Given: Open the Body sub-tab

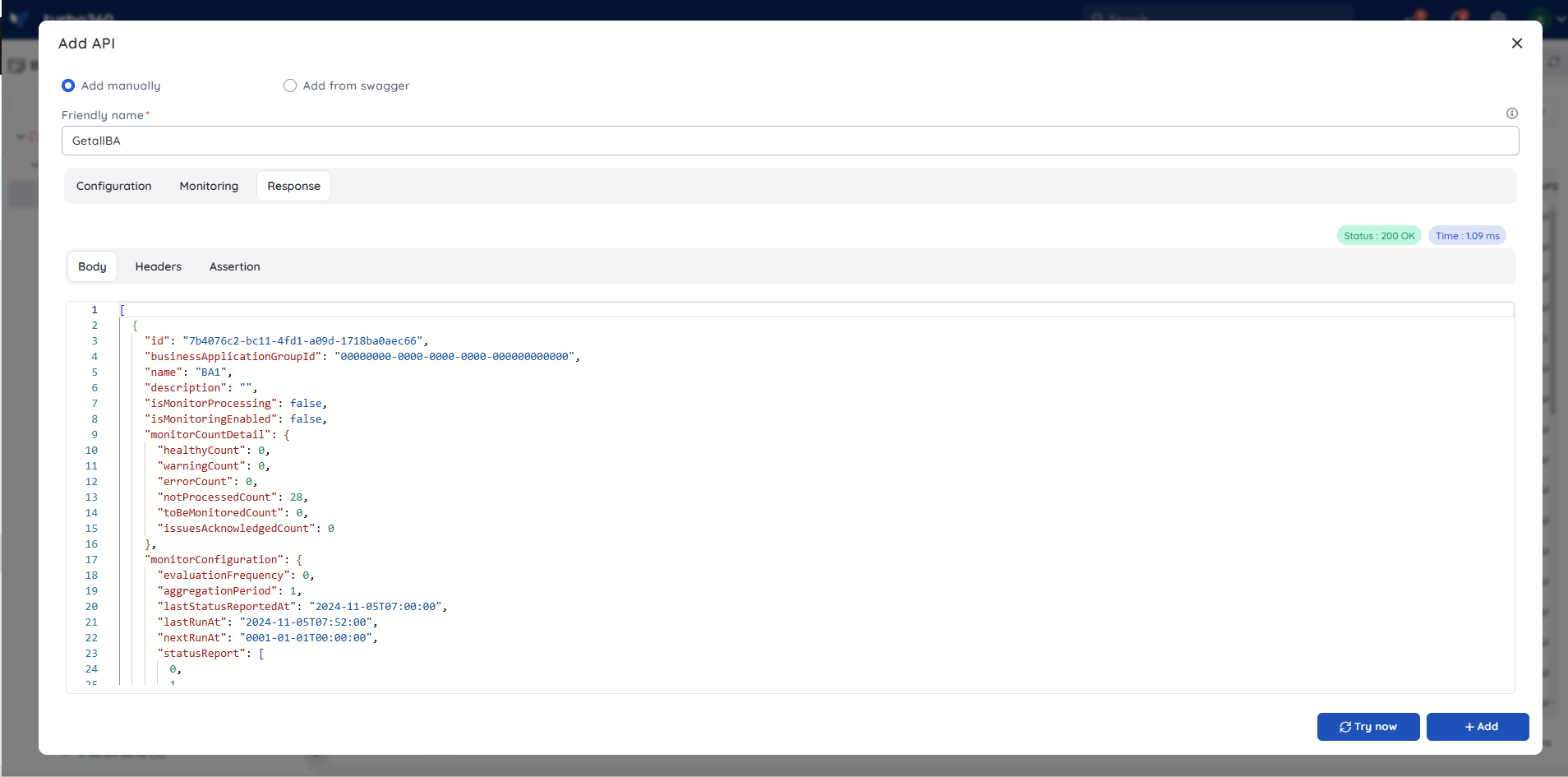Looking at the screenshot, I should pyautogui.click(x=92, y=266).
